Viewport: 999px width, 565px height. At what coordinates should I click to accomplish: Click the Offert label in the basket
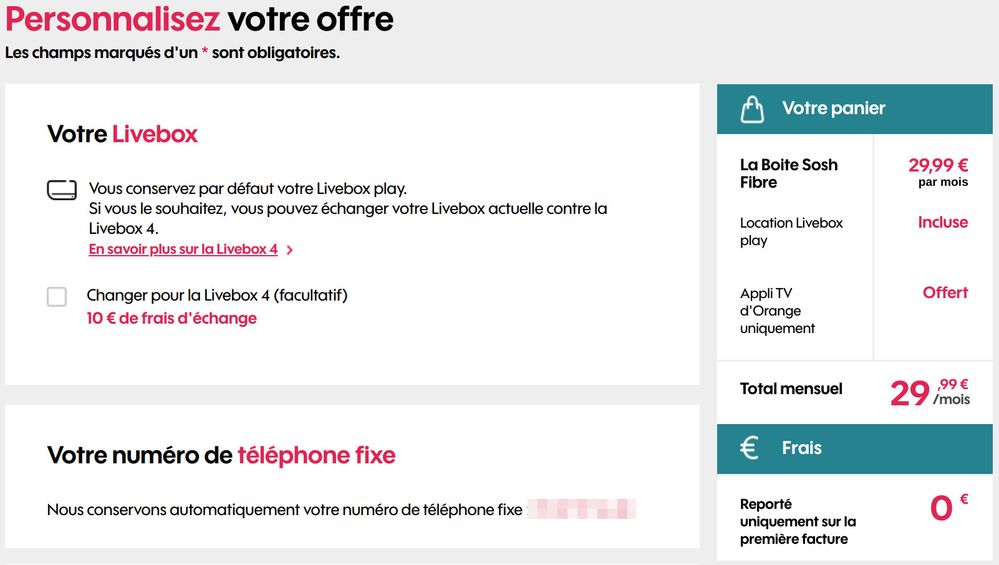click(945, 292)
